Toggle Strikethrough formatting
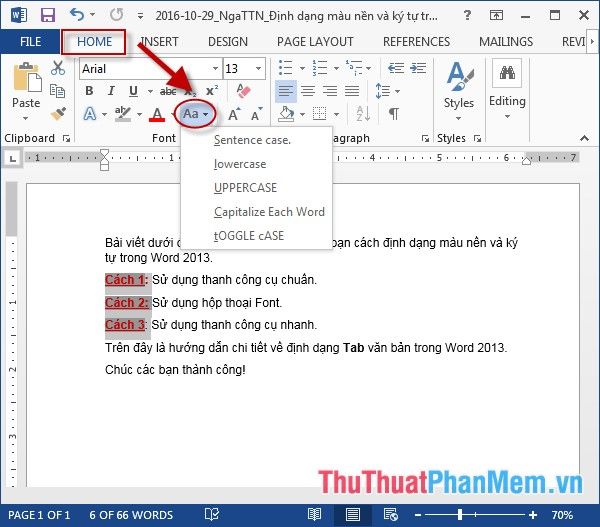 168,91
